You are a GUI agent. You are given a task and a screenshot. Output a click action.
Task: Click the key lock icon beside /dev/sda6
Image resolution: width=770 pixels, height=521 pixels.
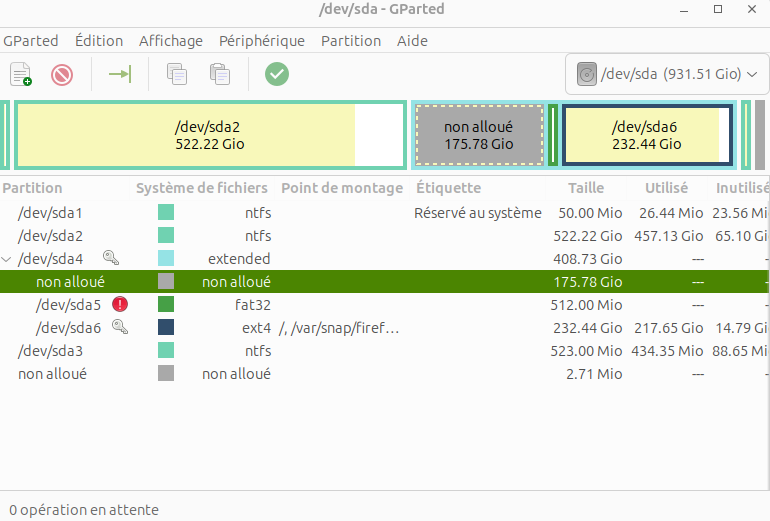pyautogui.click(x=120, y=328)
